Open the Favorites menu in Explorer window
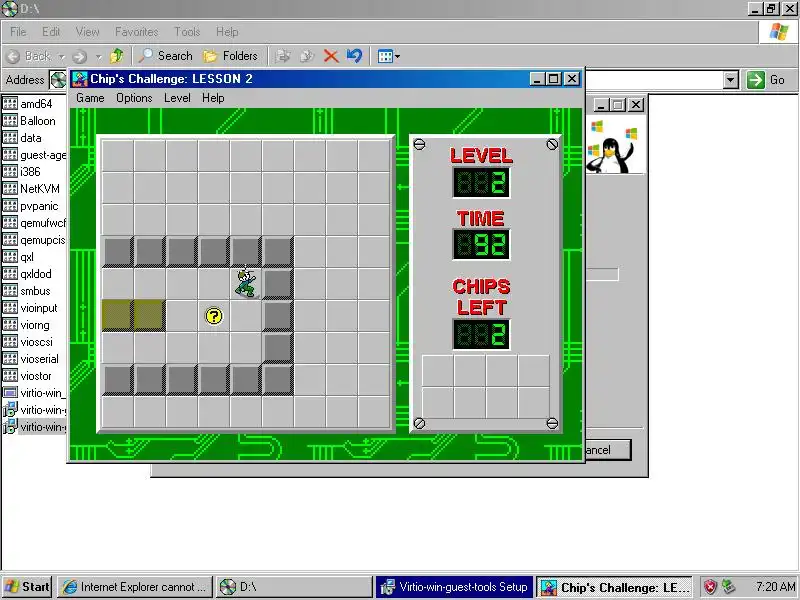 click(136, 32)
